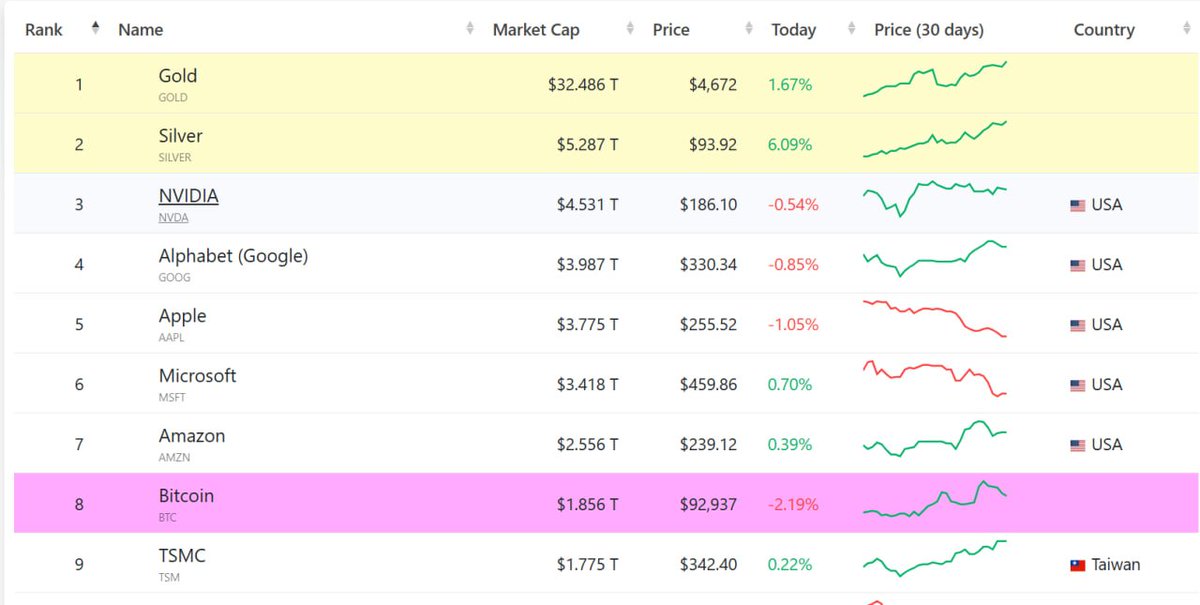Open the Silver asset page
1200x605 pixels.
(180, 136)
